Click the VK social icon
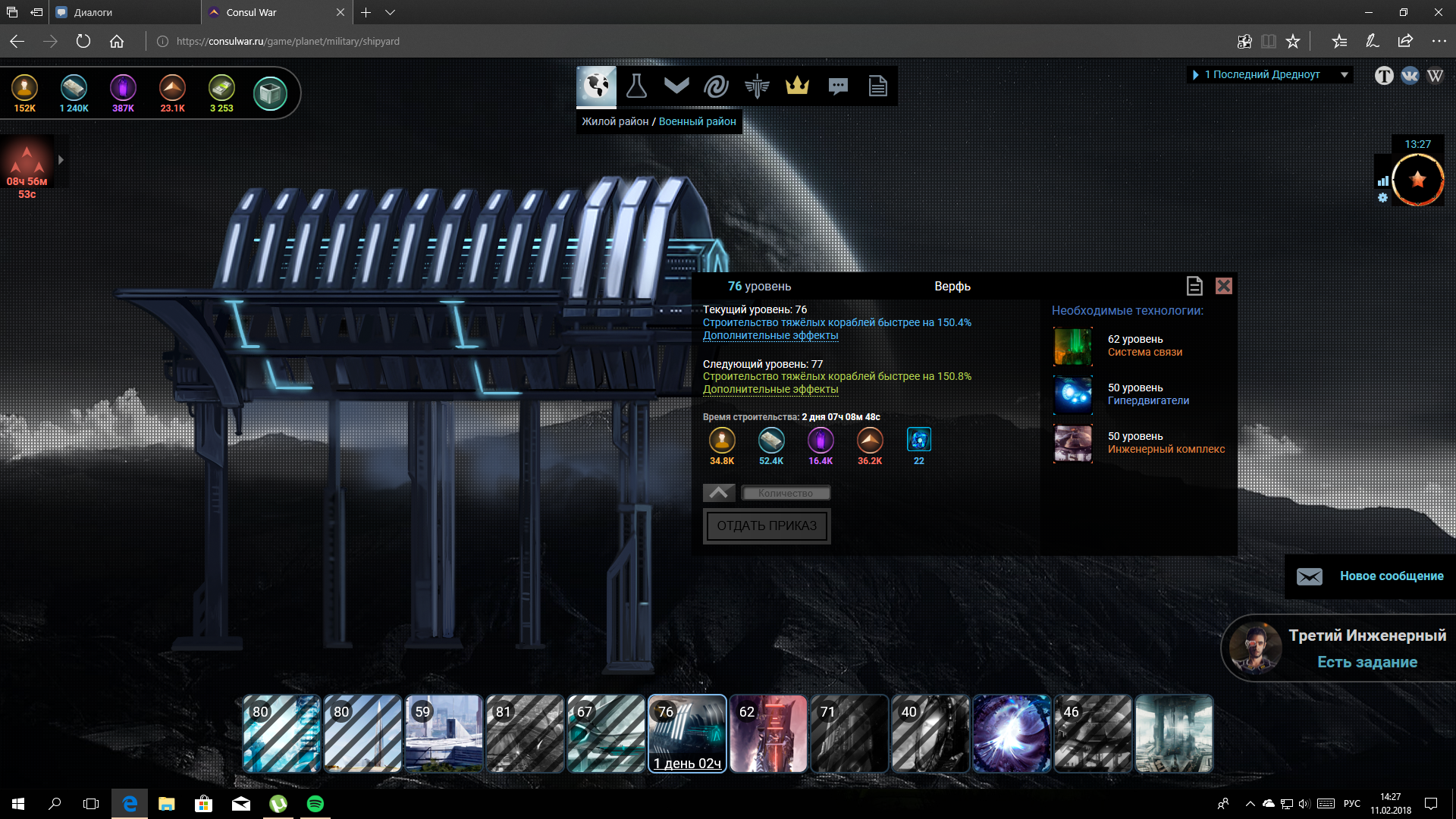 (x=1410, y=75)
